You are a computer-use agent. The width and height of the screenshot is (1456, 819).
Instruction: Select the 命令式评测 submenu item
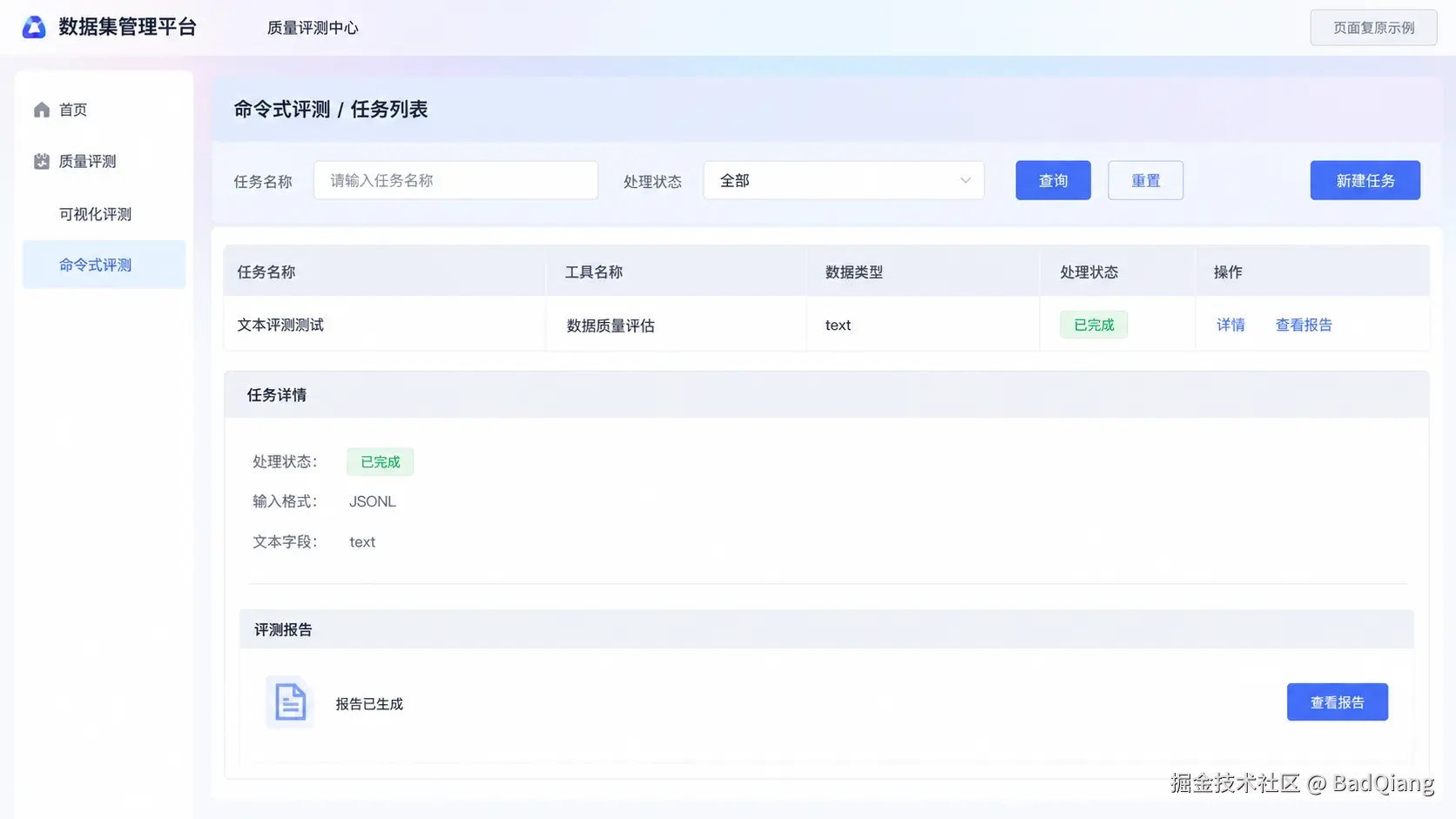coord(104,265)
